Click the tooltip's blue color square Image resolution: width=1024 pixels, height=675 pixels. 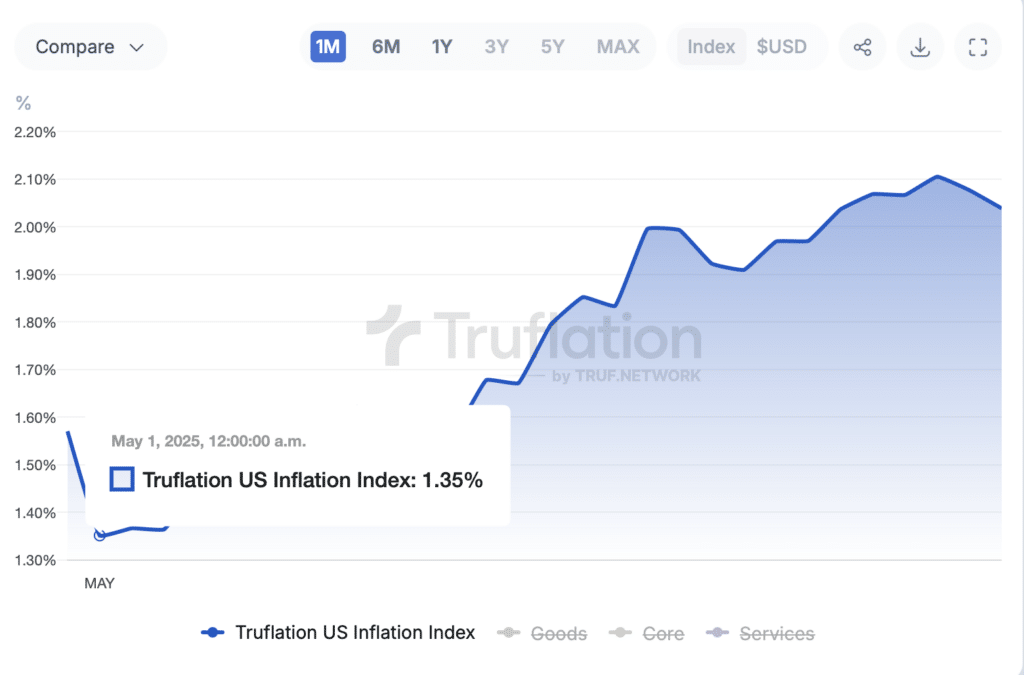tap(122, 480)
